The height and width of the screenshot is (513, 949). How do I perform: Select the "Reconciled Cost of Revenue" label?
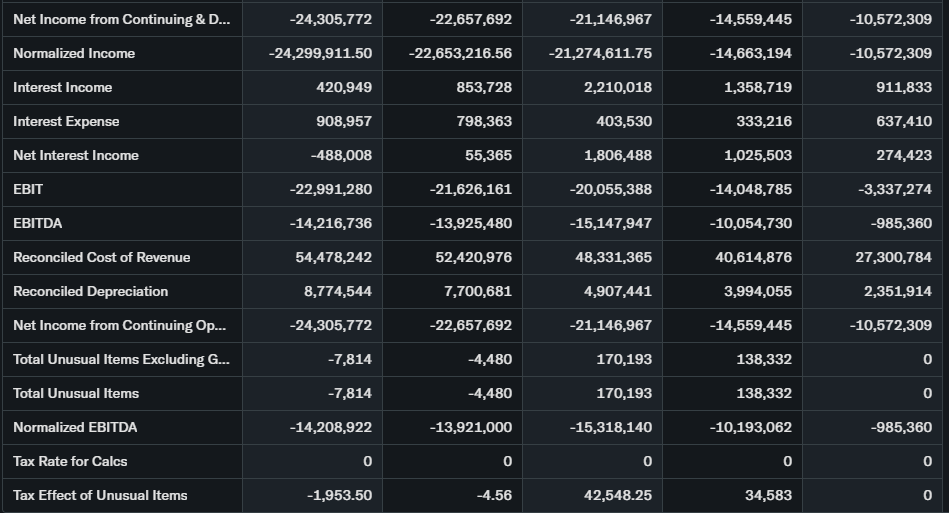click(x=101, y=257)
